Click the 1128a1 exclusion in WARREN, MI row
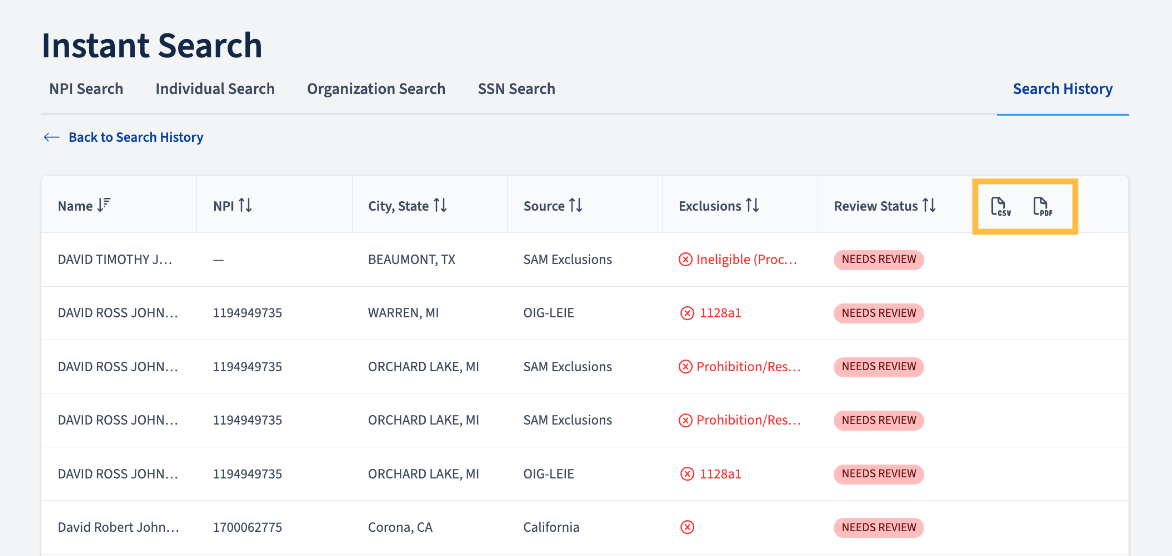 (721, 313)
